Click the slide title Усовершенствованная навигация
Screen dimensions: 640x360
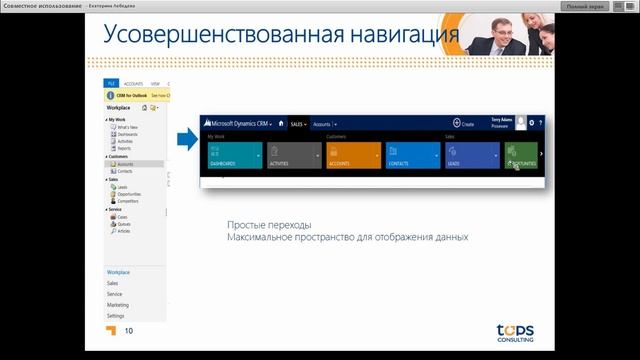[281, 35]
